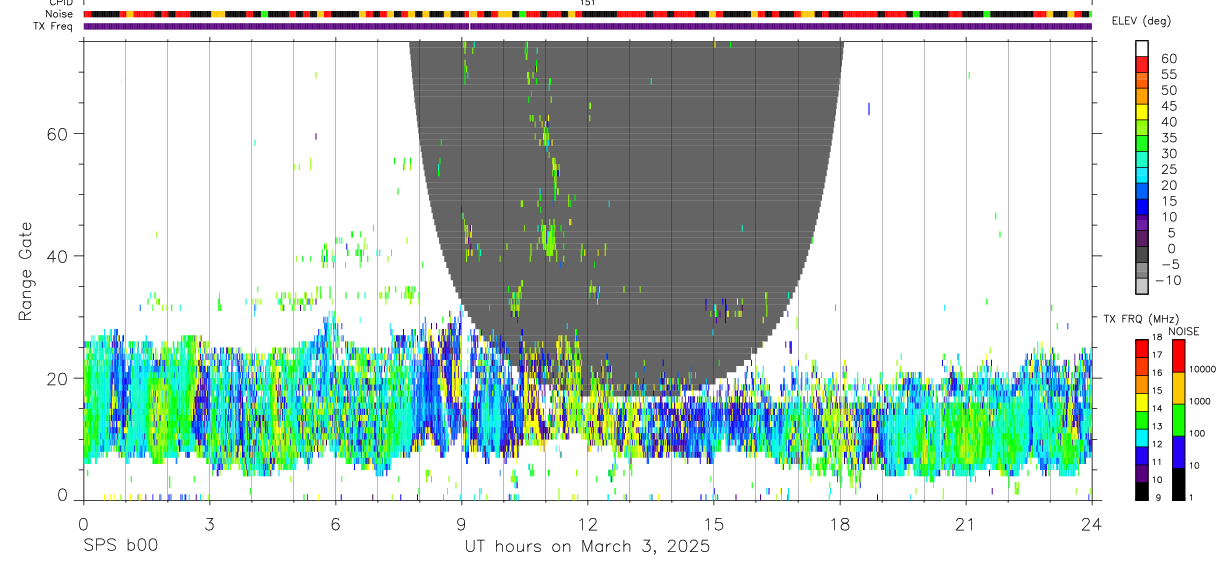Click the green NOISE swatch between 100 and 1000

(x=1179, y=419)
